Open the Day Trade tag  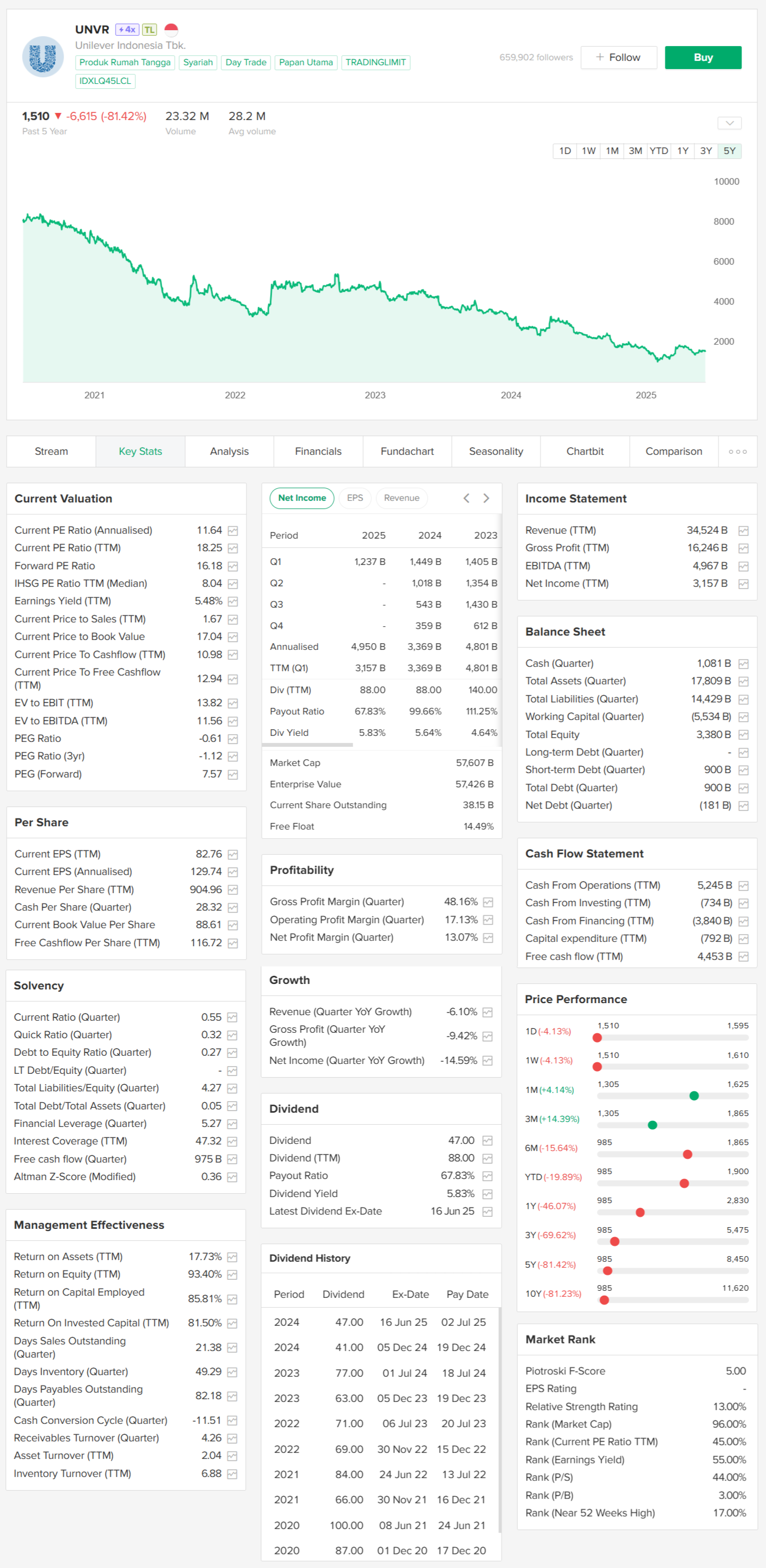[246, 62]
